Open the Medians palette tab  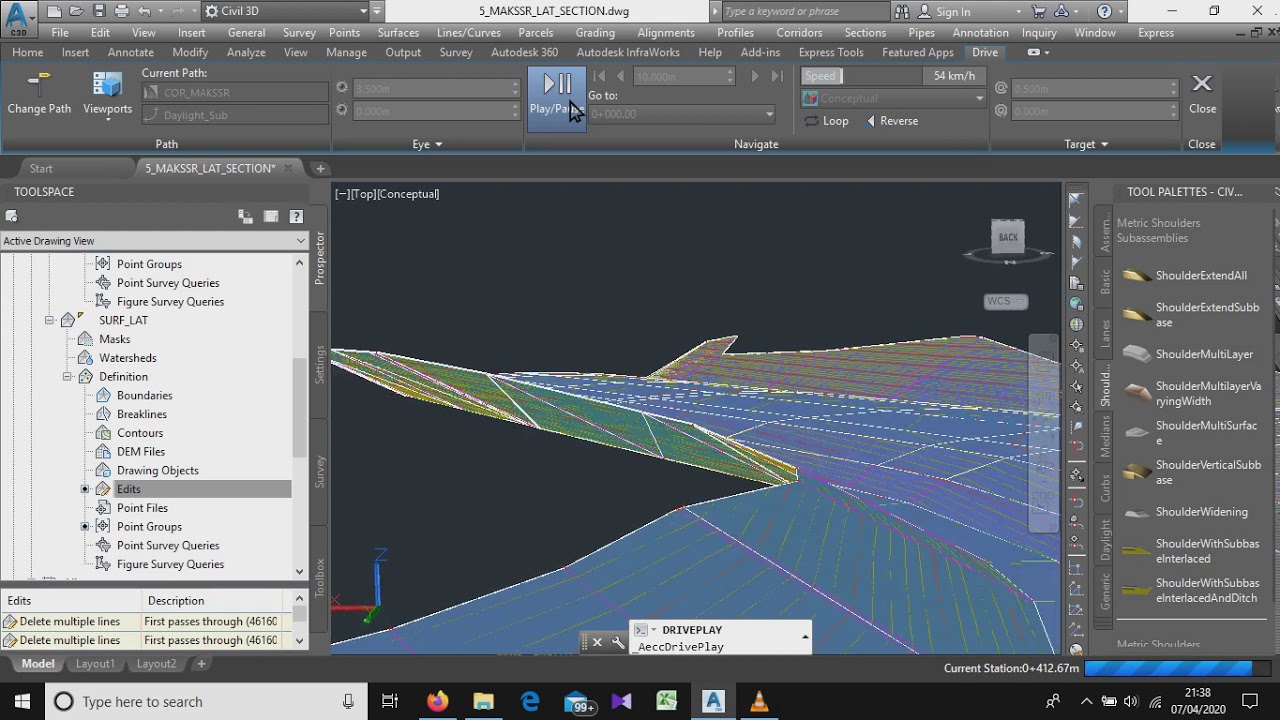(1105, 437)
